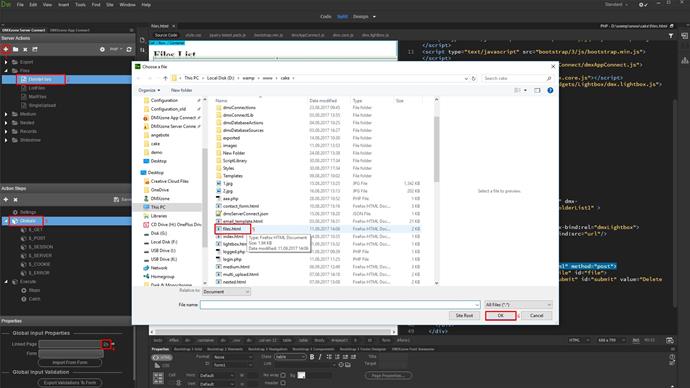The width and height of the screenshot is (690, 388).
Task: Refresh the file dialog address bar
Action: coord(473,78)
